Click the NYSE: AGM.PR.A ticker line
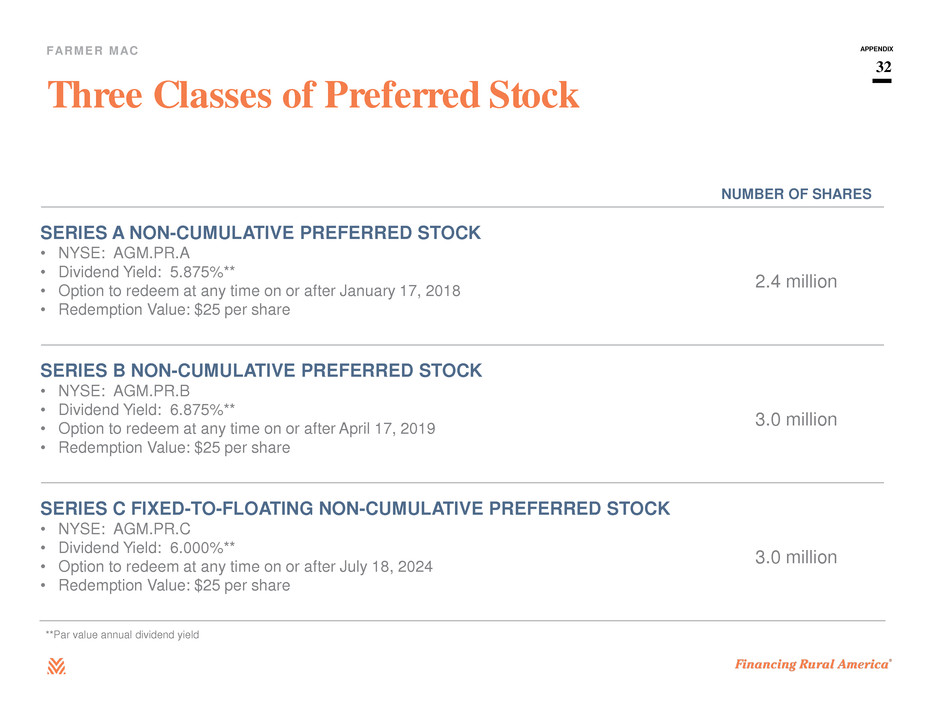 pyautogui.click(x=123, y=253)
